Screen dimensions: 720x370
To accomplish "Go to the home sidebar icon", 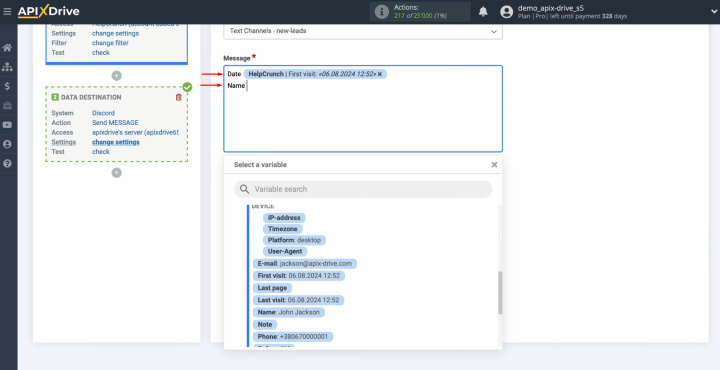I will (7, 48).
